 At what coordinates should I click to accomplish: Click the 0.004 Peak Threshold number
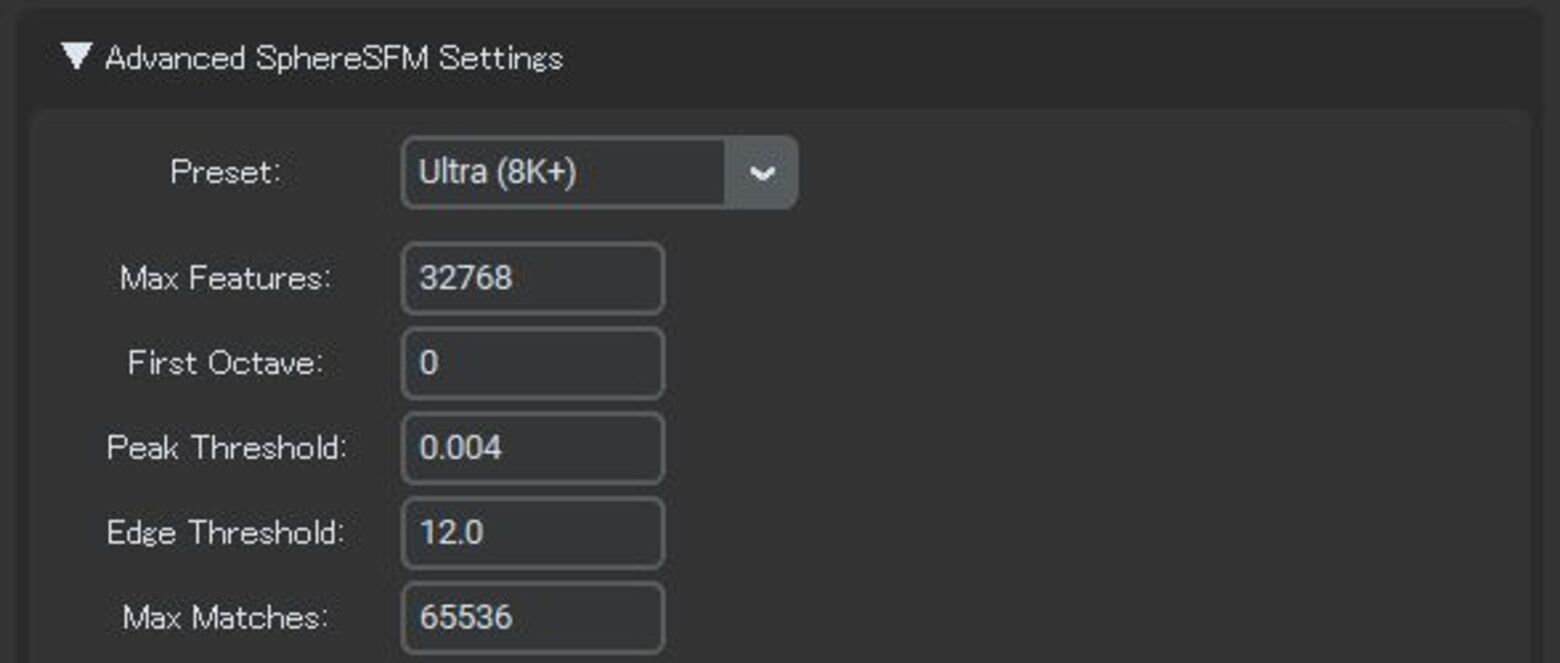[x=460, y=447]
